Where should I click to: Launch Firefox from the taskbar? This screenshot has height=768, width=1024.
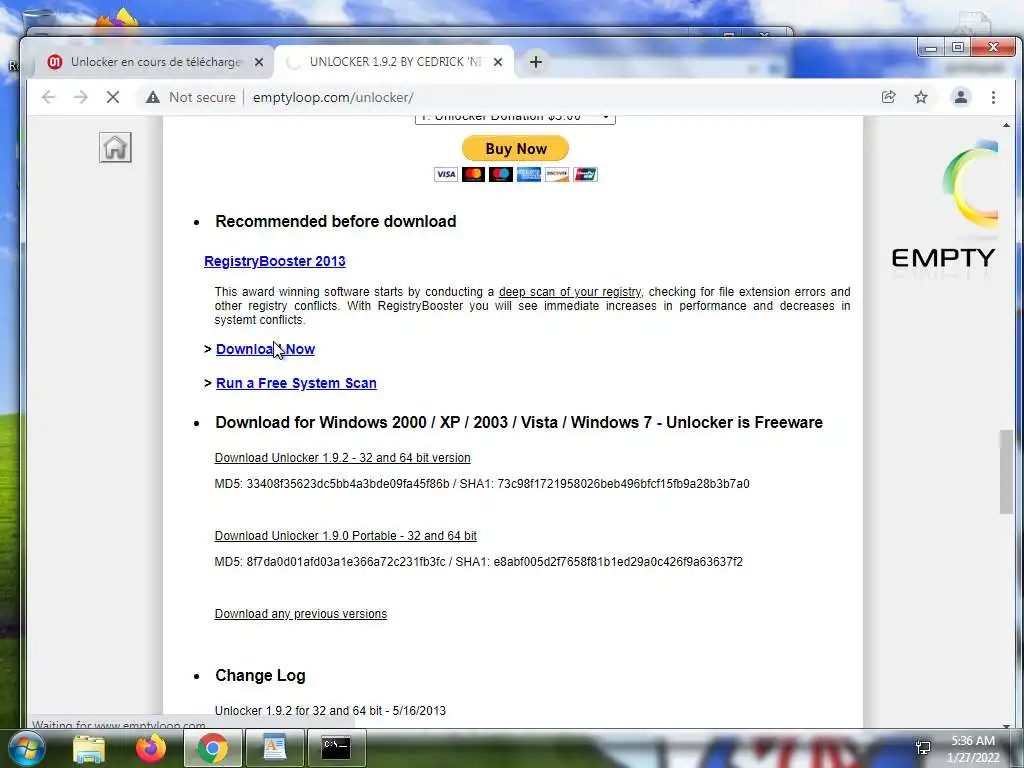tap(151, 748)
